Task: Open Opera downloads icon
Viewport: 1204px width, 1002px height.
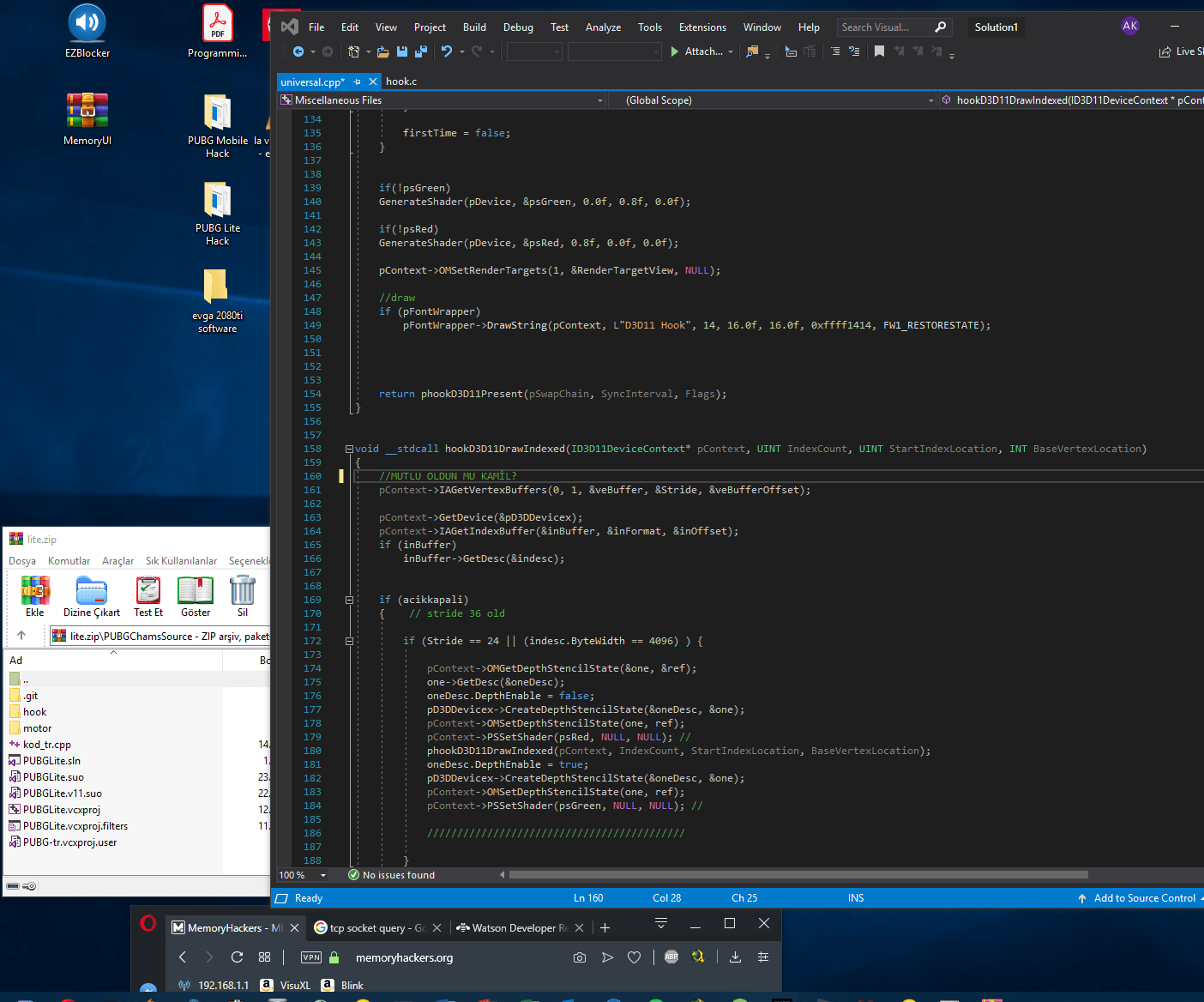Action: pyautogui.click(x=735, y=957)
